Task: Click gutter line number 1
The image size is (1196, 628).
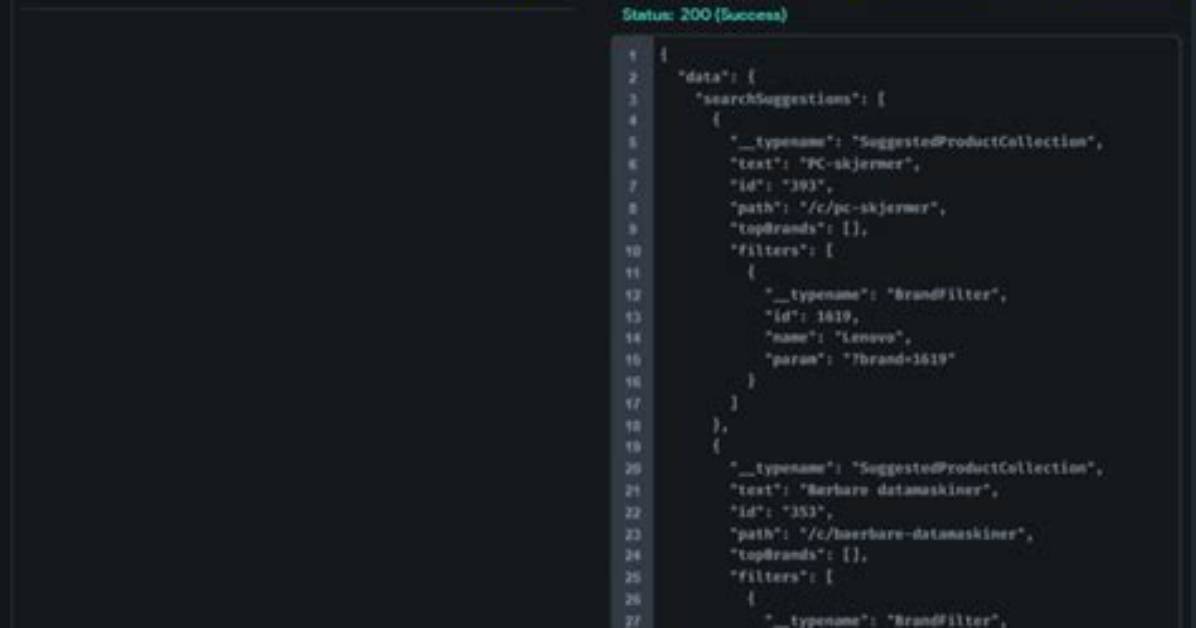Action: pos(632,56)
